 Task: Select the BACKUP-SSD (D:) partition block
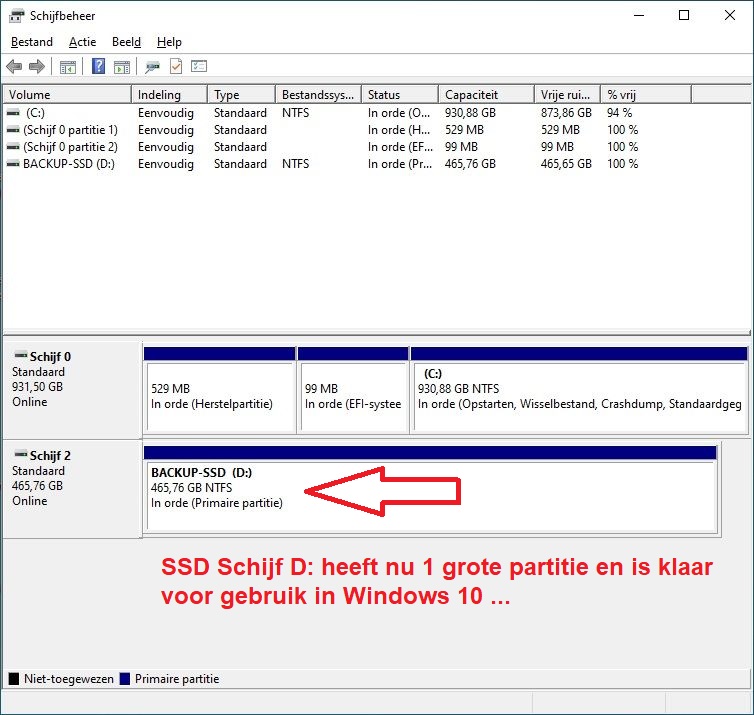click(430, 489)
